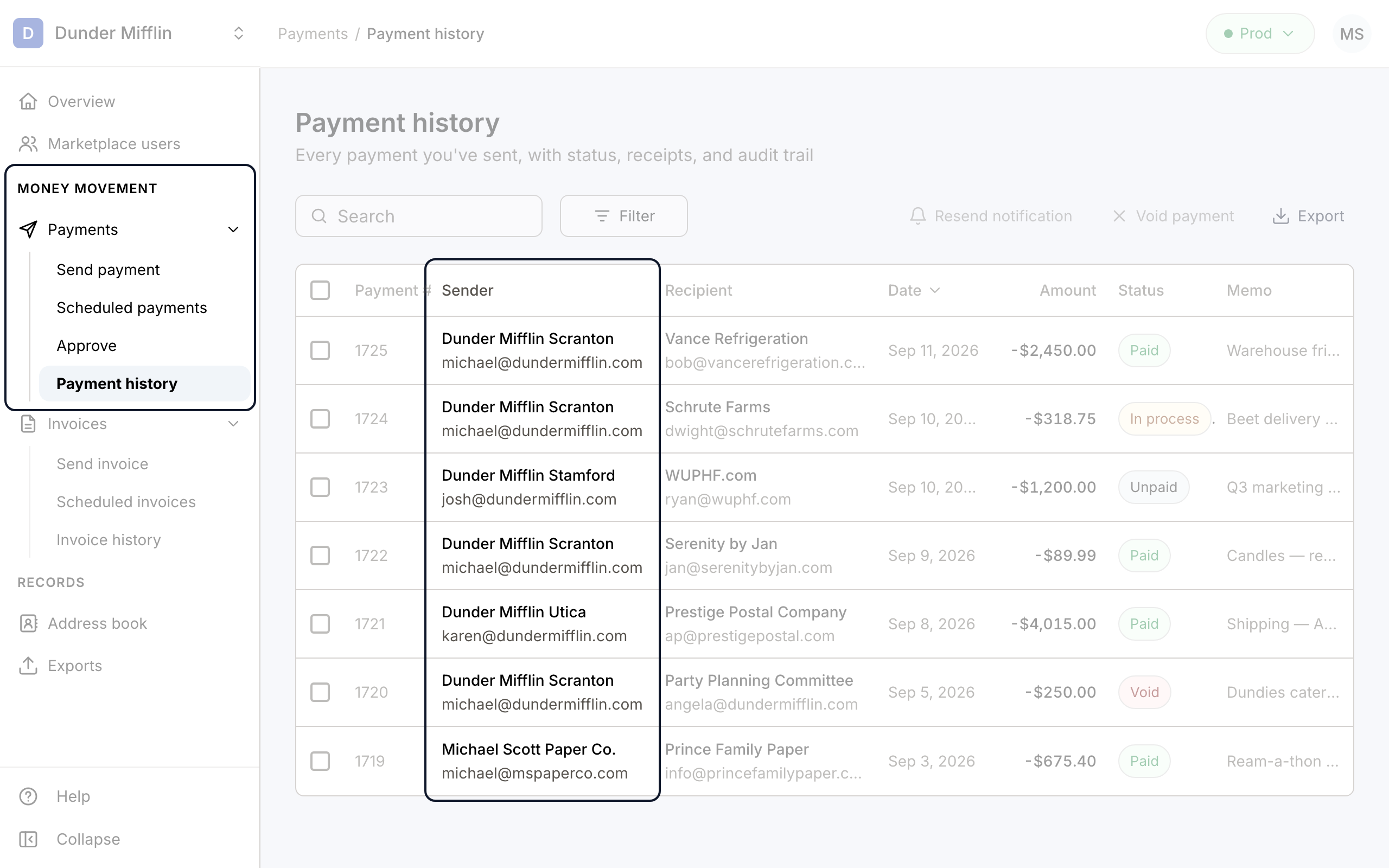Click the Memo column header
This screenshot has height=868, width=1389.
1249,290
